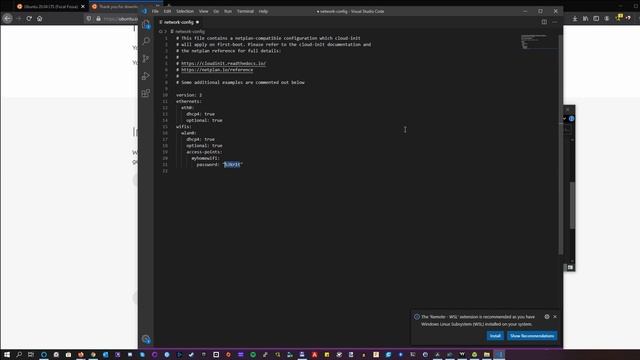This screenshot has height=360, width=640.
Task: Go to Firefox home page
Action: tap(40, 18)
